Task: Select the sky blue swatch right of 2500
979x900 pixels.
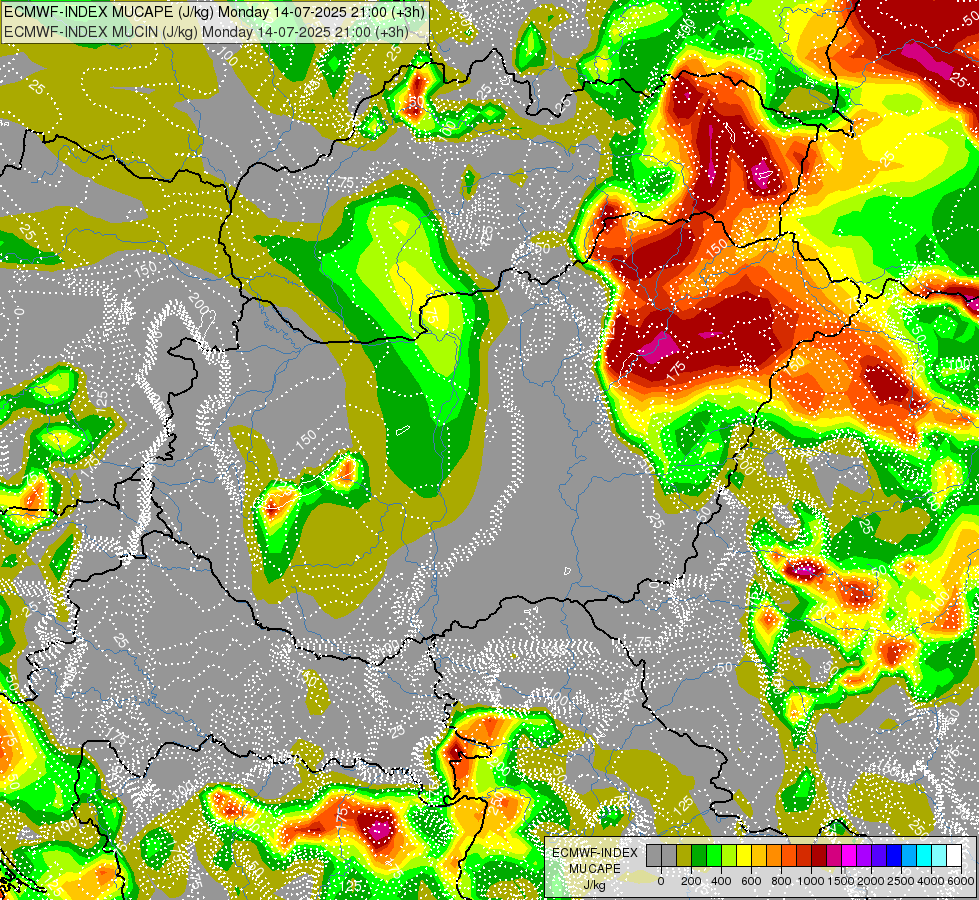Action: point(910,856)
